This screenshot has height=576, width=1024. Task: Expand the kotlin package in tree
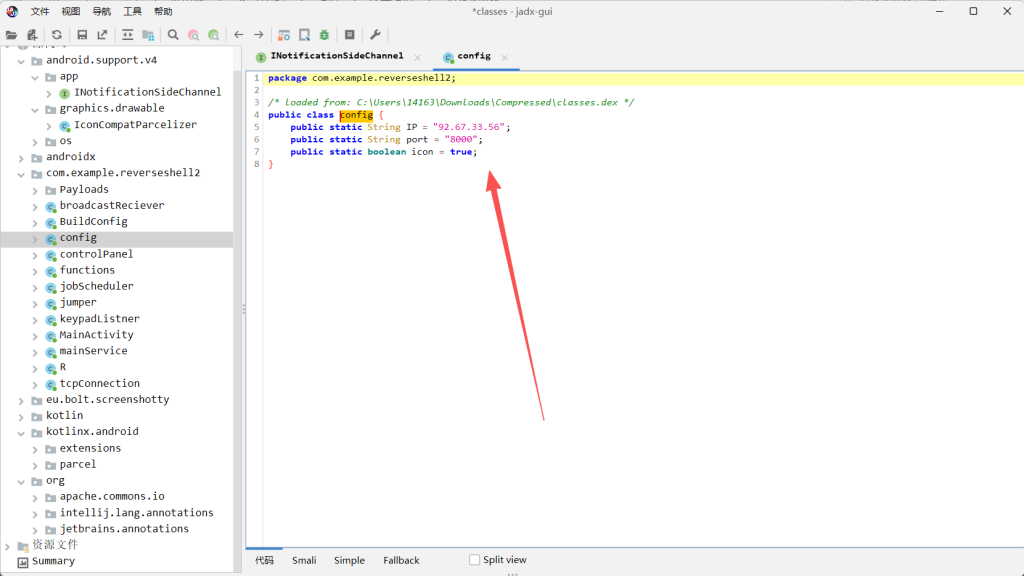(23, 415)
